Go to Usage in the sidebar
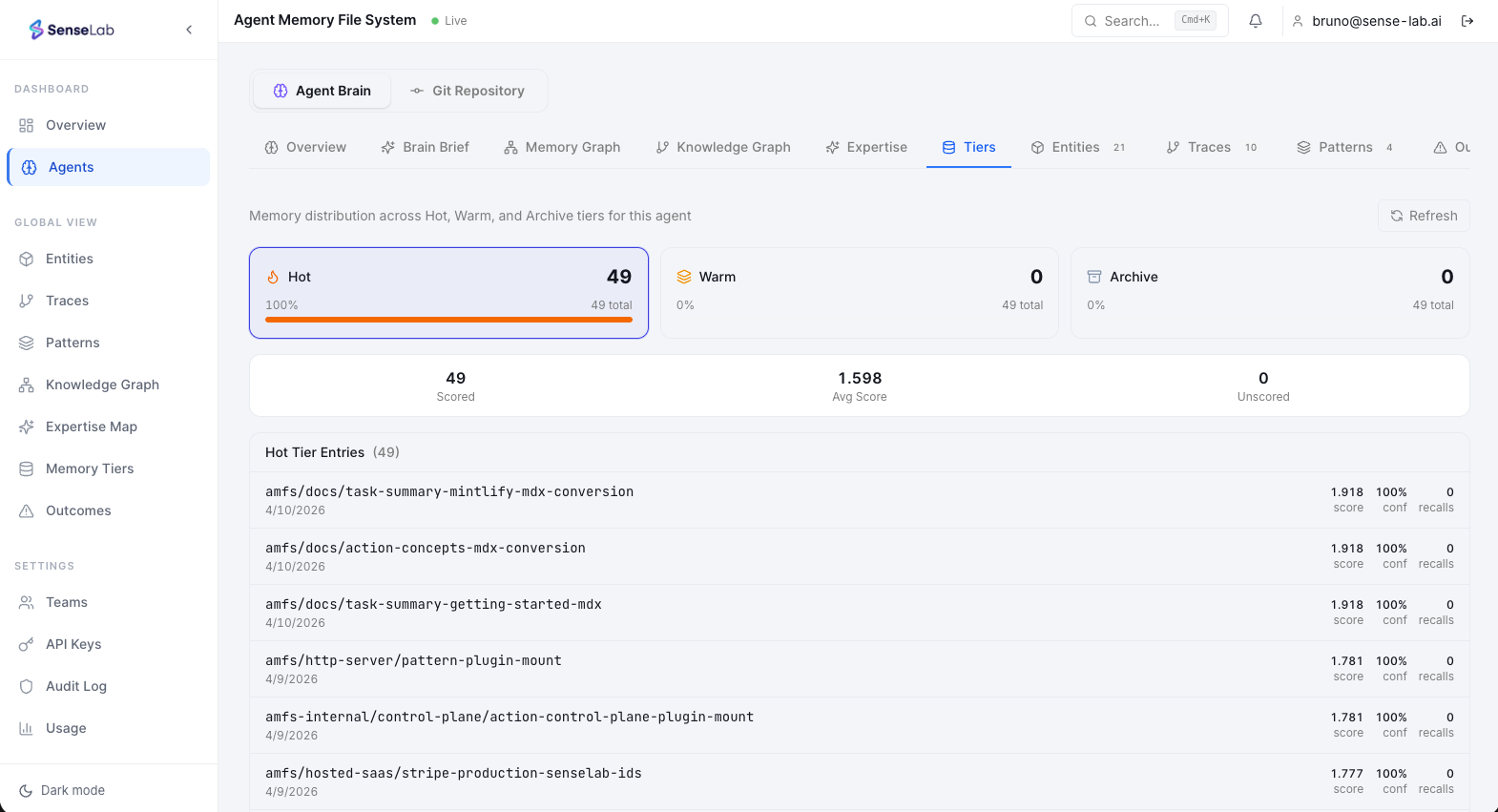The image size is (1498, 812). 66,728
